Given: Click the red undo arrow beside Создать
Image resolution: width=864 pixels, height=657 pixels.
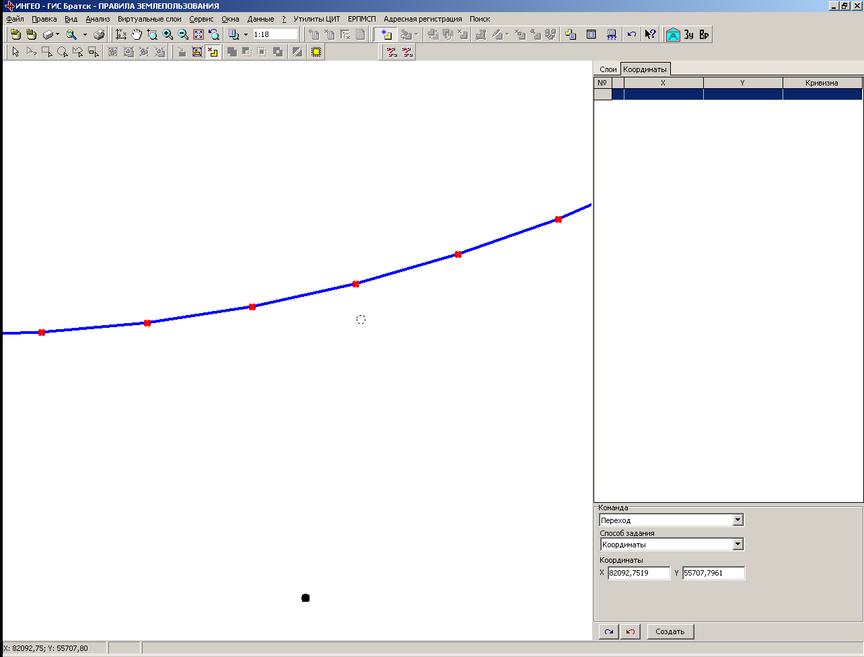Looking at the screenshot, I should click(x=630, y=632).
